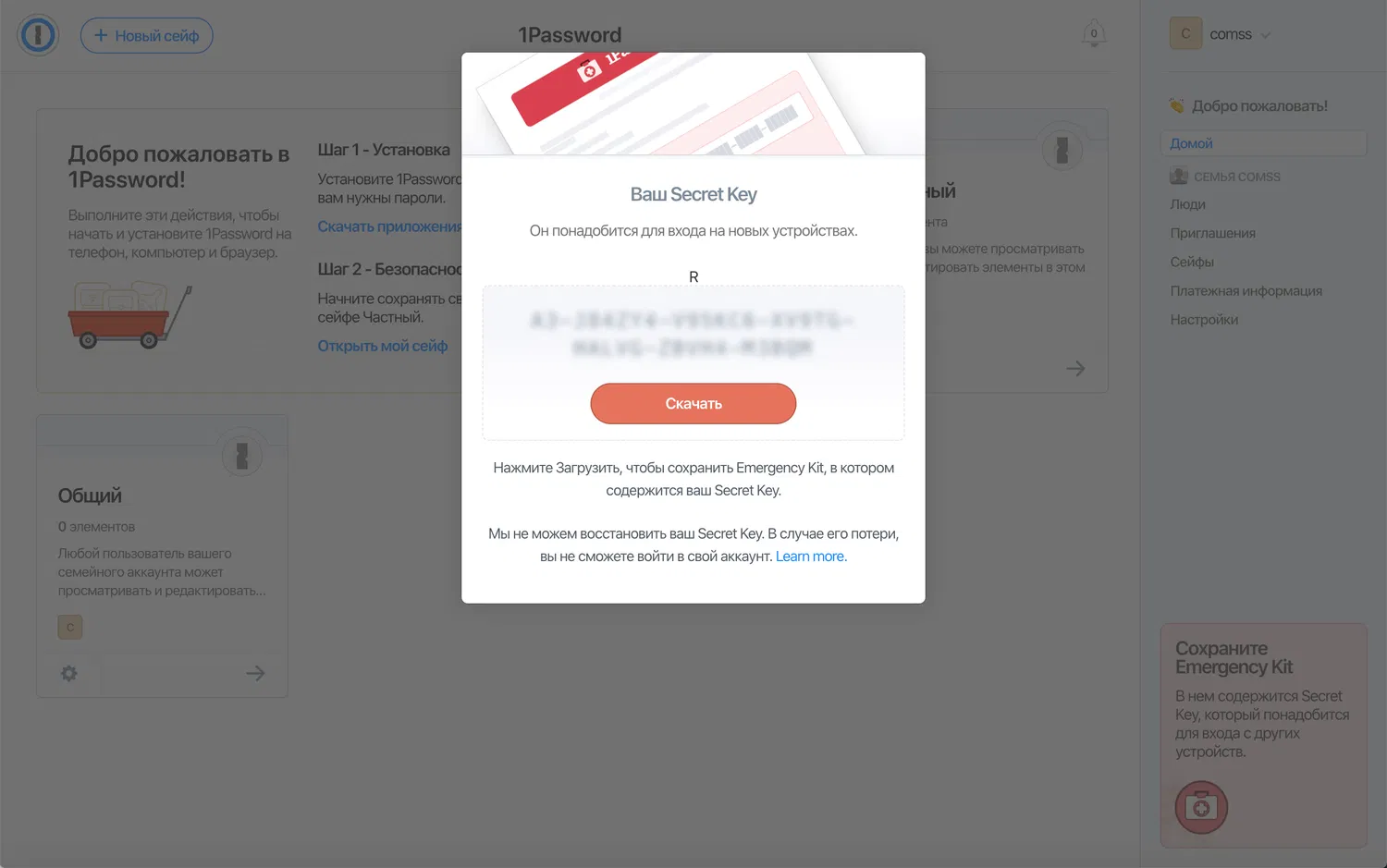Expand the comss account dropdown arrow

pos(1266,35)
